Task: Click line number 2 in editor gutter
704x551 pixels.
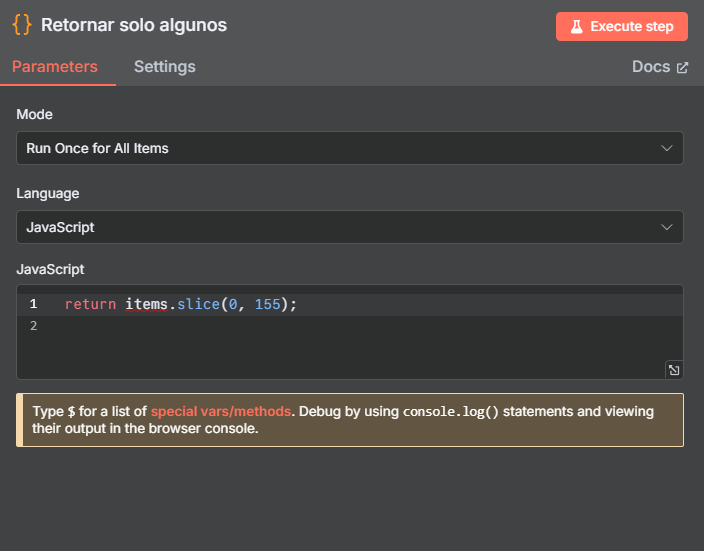Action: (33, 326)
